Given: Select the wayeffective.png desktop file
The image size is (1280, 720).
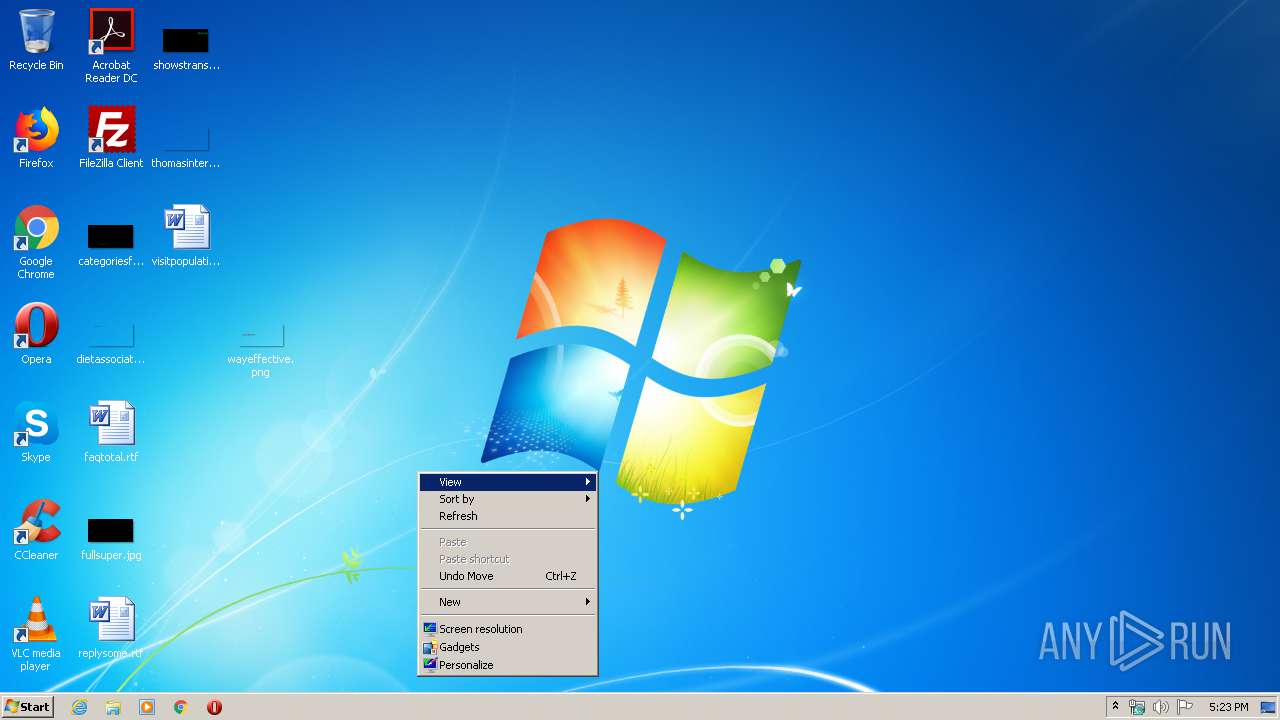Looking at the screenshot, I should 260,349.
